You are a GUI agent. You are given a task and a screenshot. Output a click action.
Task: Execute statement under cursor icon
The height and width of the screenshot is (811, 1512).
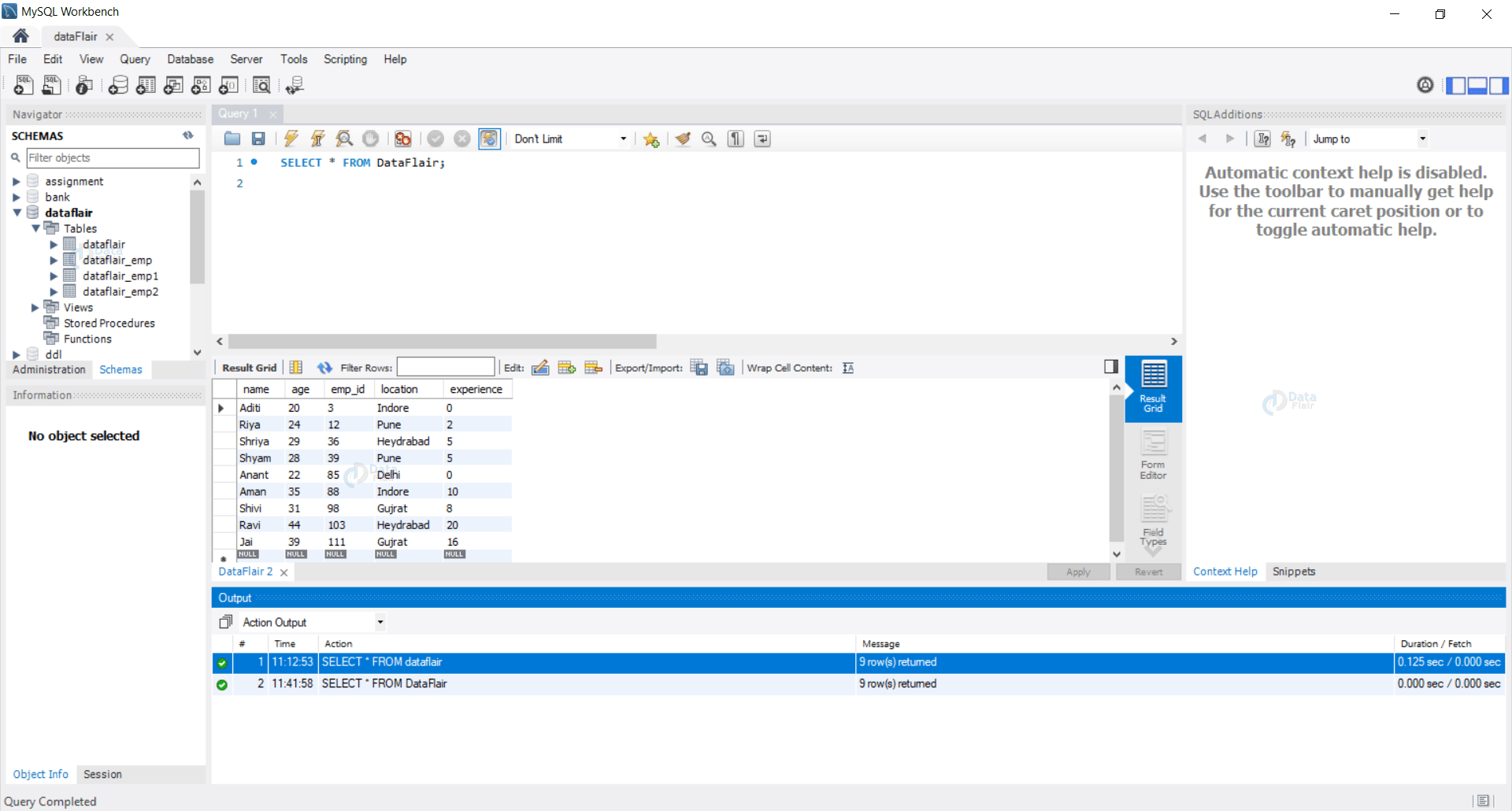pos(318,139)
